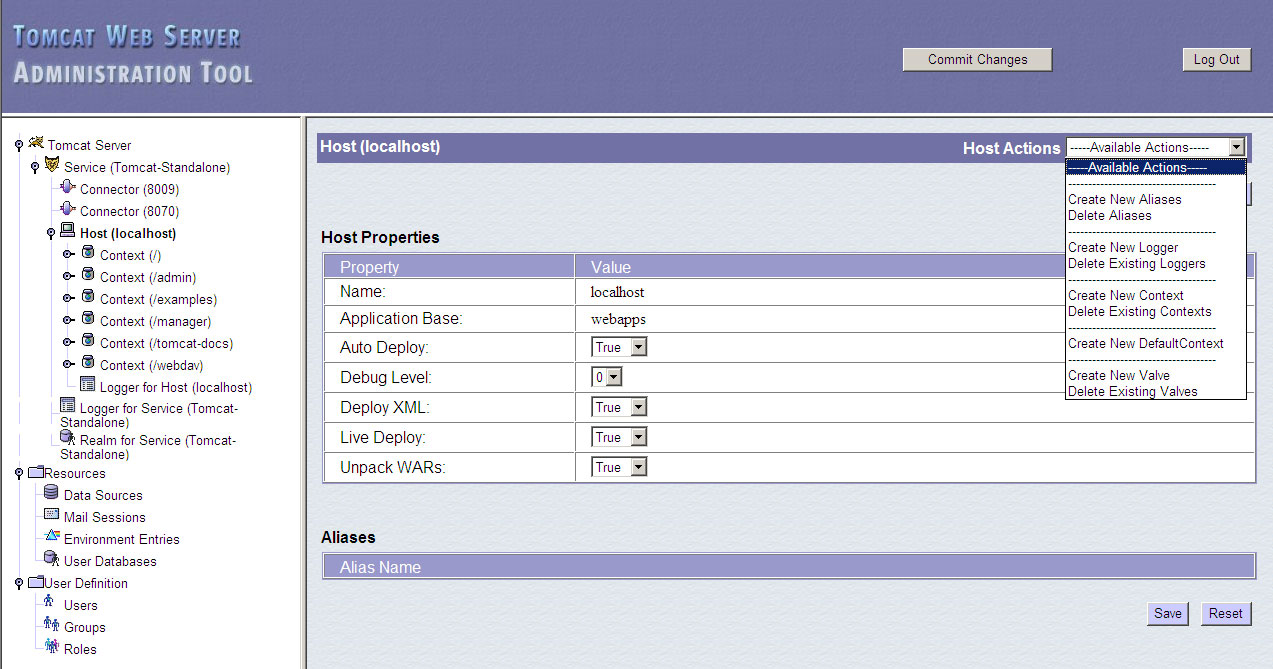Image resolution: width=1273 pixels, height=669 pixels.
Task: Click the Tomcat Server cat icon
Action: pyautogui.click(x=37, y=143)
